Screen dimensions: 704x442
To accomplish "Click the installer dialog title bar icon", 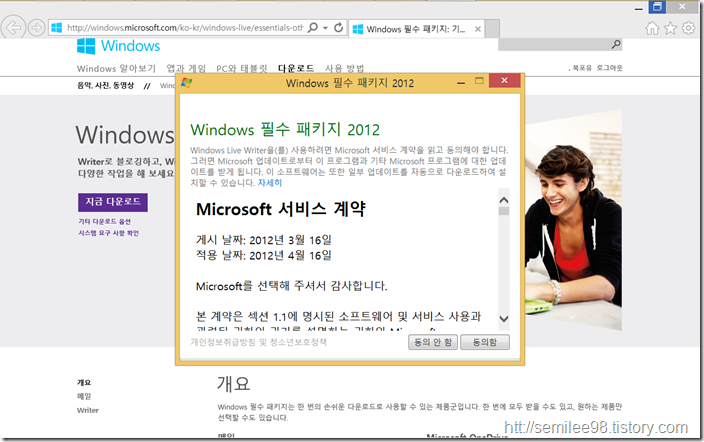I will (x=186, y=83).
